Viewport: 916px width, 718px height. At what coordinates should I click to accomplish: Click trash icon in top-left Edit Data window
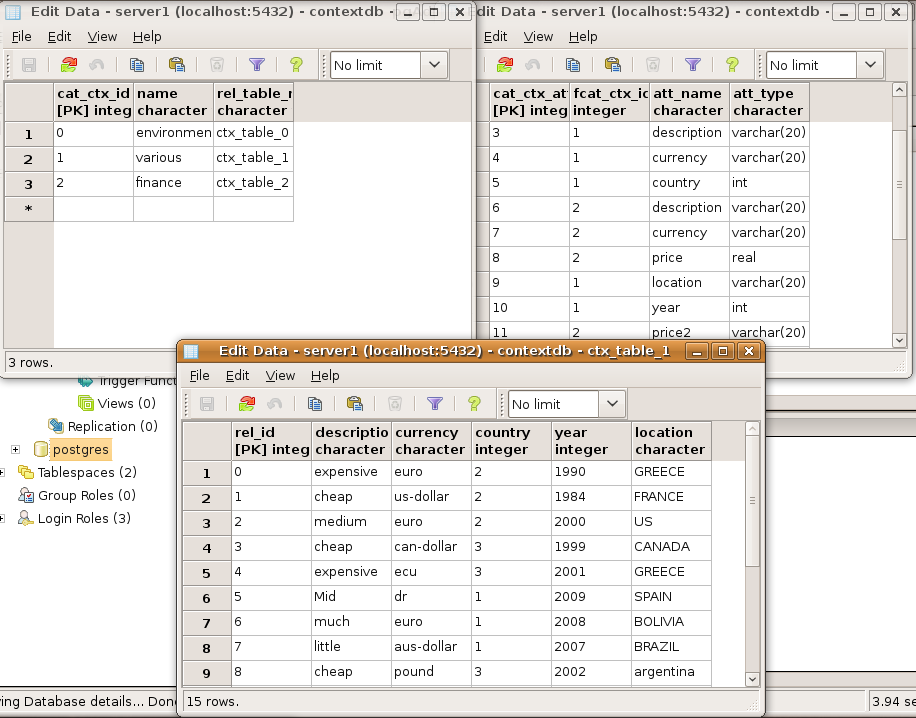(x=217, y=65)
